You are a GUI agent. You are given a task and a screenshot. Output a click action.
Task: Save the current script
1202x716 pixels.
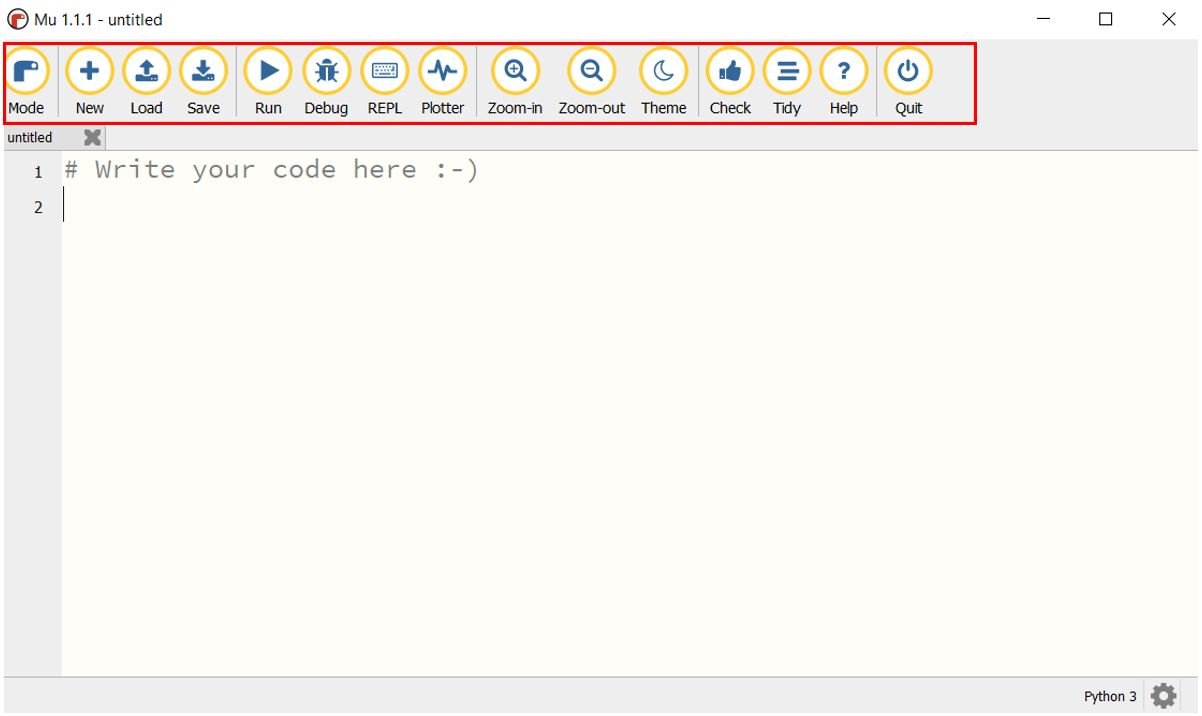(x=203, y=81)
